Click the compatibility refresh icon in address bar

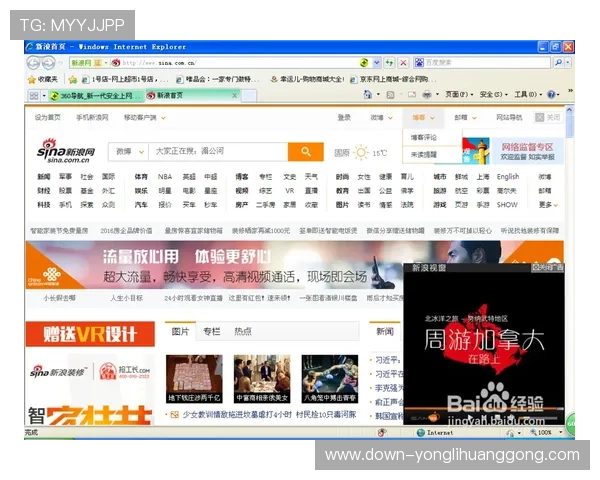tap(364, 62)
